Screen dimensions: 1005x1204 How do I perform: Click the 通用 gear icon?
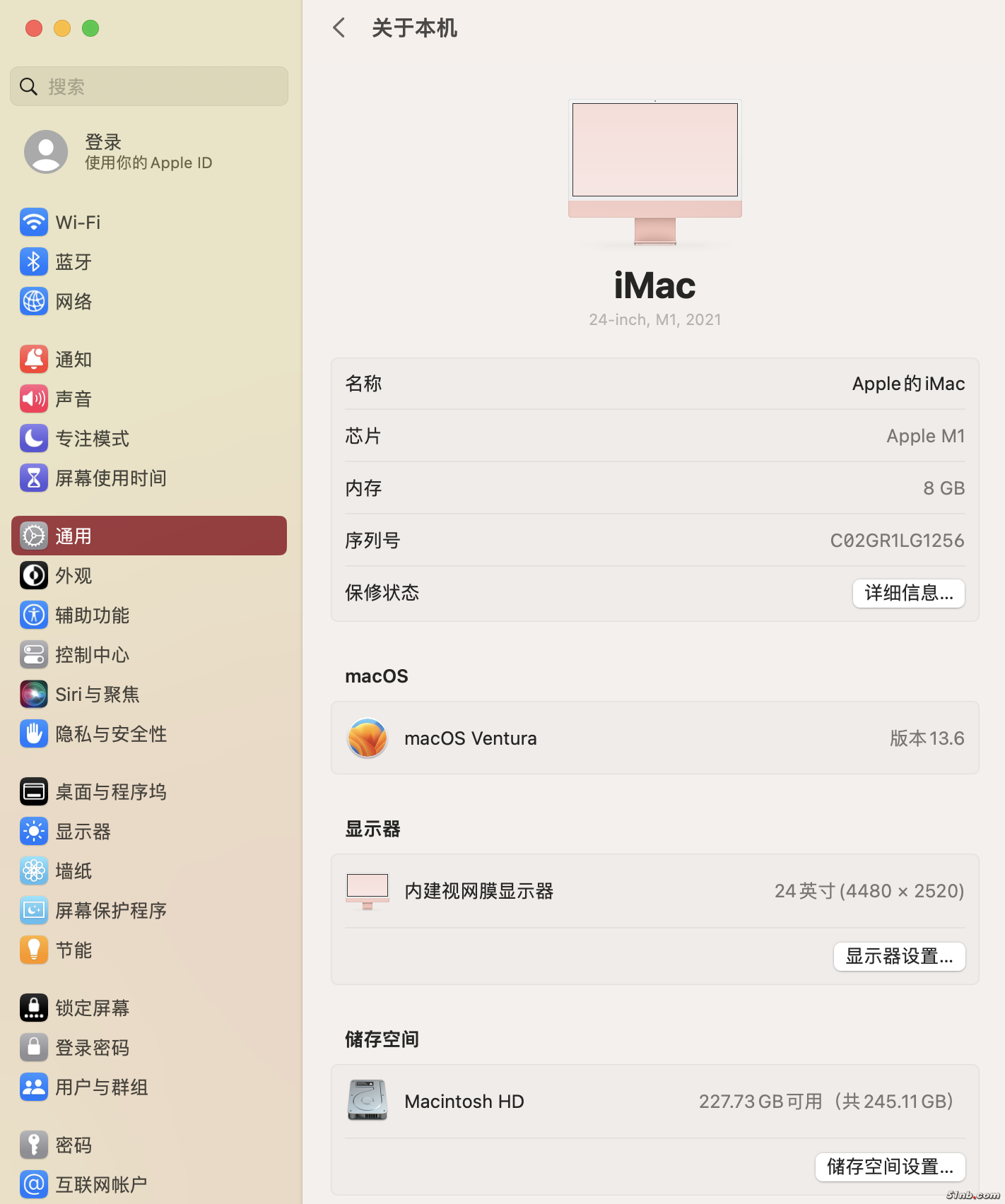(34, 536)
